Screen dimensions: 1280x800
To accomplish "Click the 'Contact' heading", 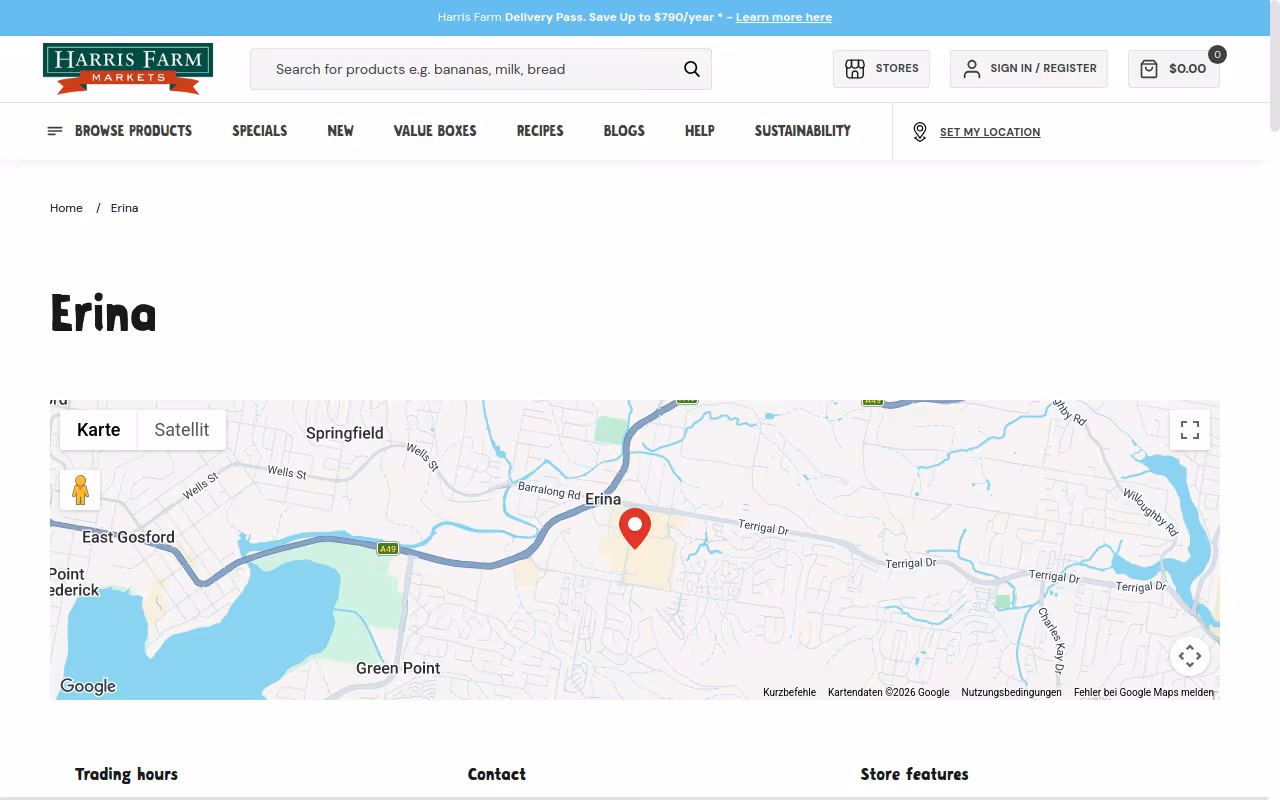I will click(x=497, y=774).
